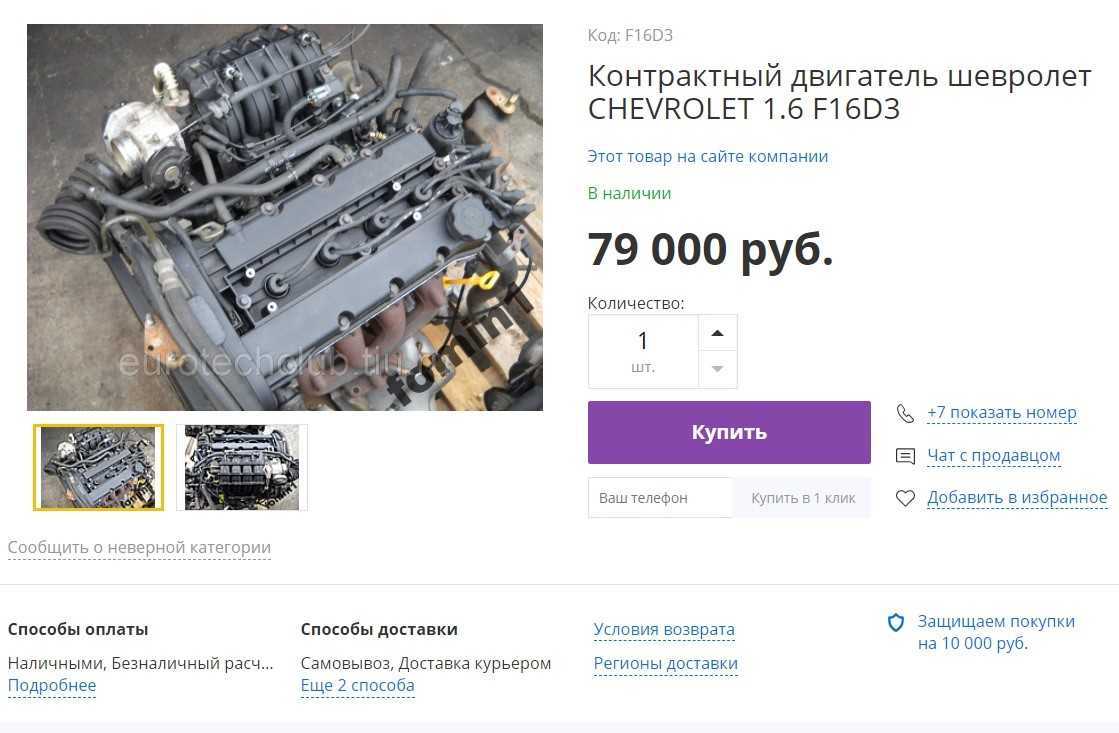Screen dimensions: 1119x733
Task: Show seller number via +7 показать номер
Action: [x=1001, y=413]
